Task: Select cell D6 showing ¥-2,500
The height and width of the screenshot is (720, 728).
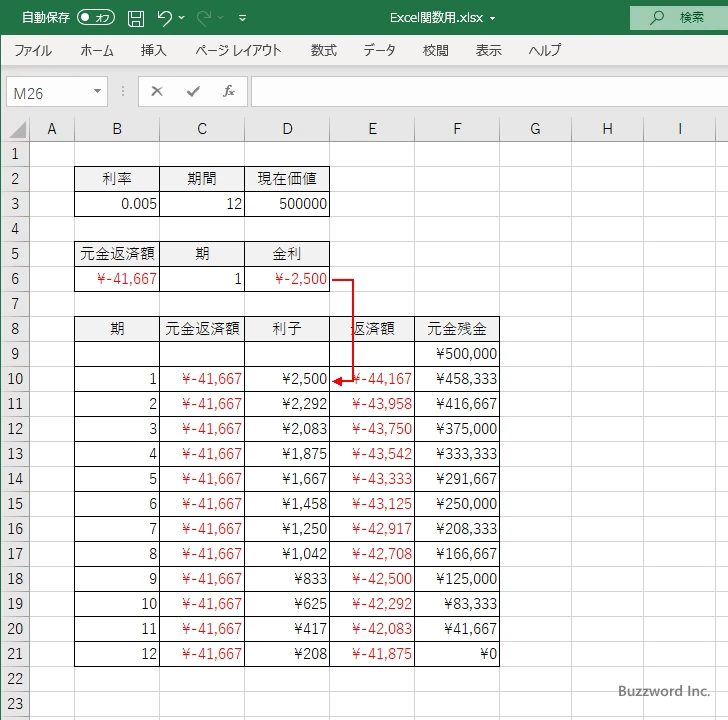Action: (x=287, y=279)
